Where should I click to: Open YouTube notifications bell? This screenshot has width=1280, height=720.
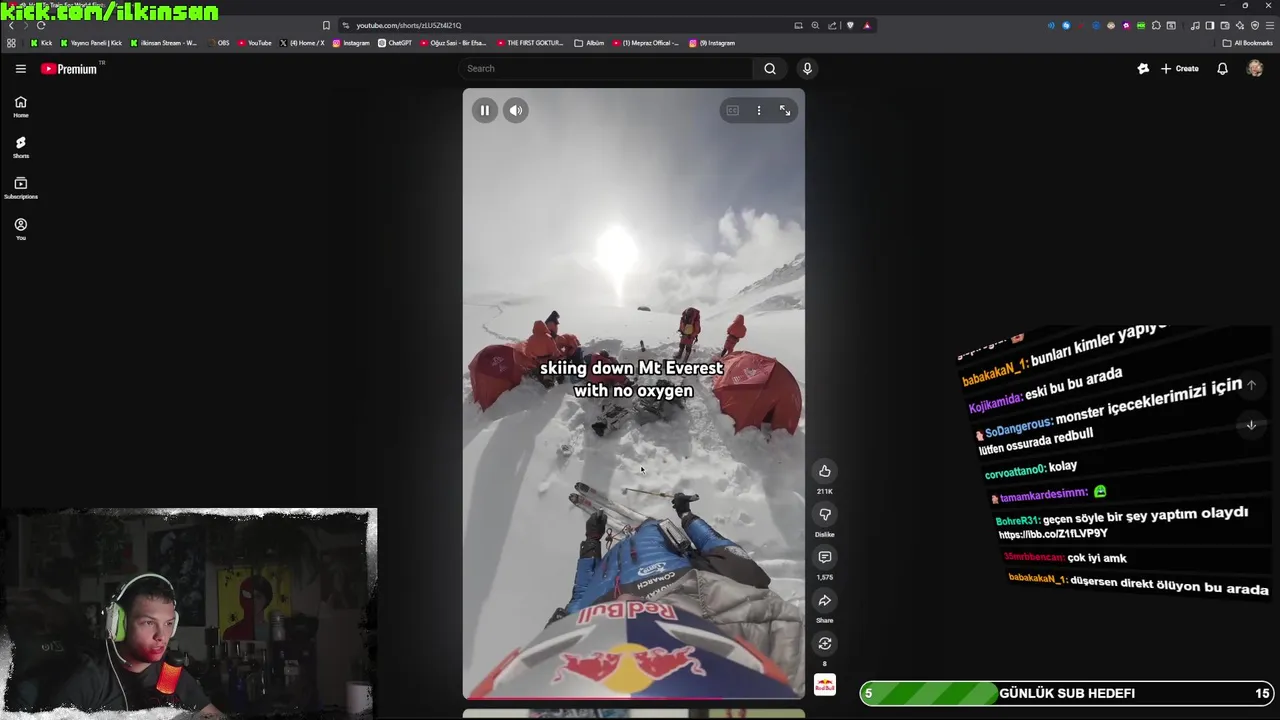pos(1222,69)
